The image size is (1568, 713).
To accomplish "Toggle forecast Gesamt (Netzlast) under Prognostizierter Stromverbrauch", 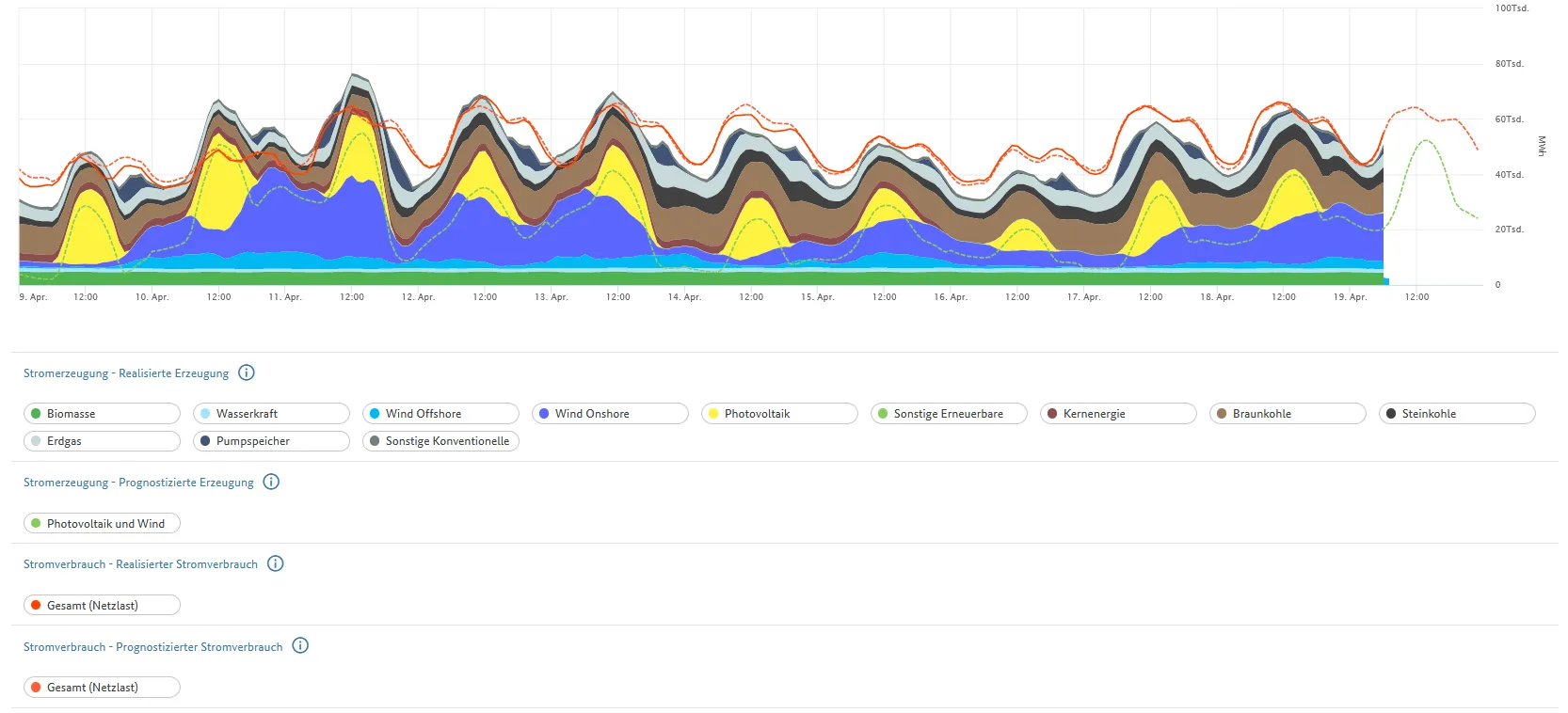I will click(102, 688).
